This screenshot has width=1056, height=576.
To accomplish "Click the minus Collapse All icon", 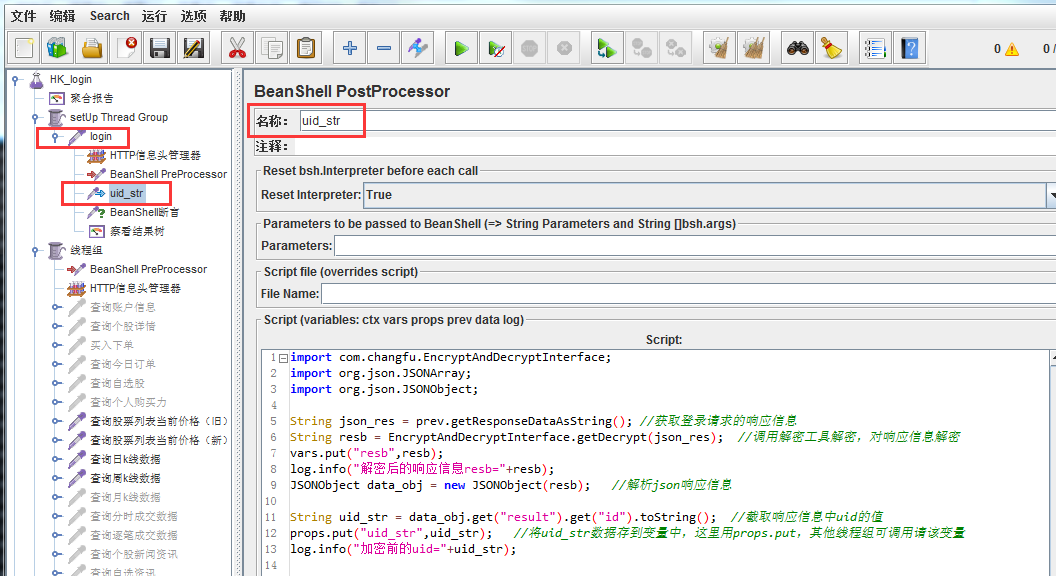I will [x=384, y=48].
